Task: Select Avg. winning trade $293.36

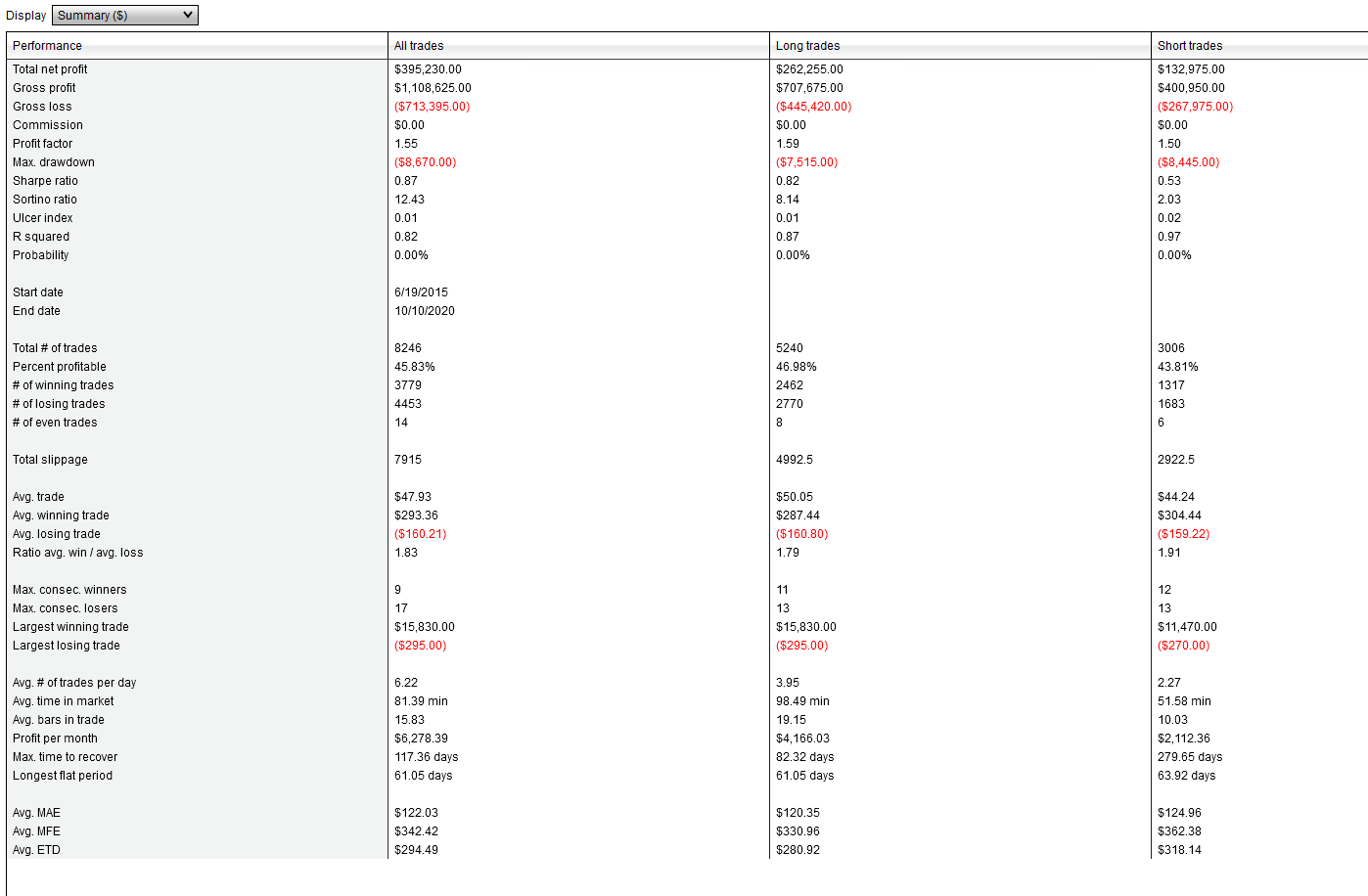Action: click(x=416, y=515)
